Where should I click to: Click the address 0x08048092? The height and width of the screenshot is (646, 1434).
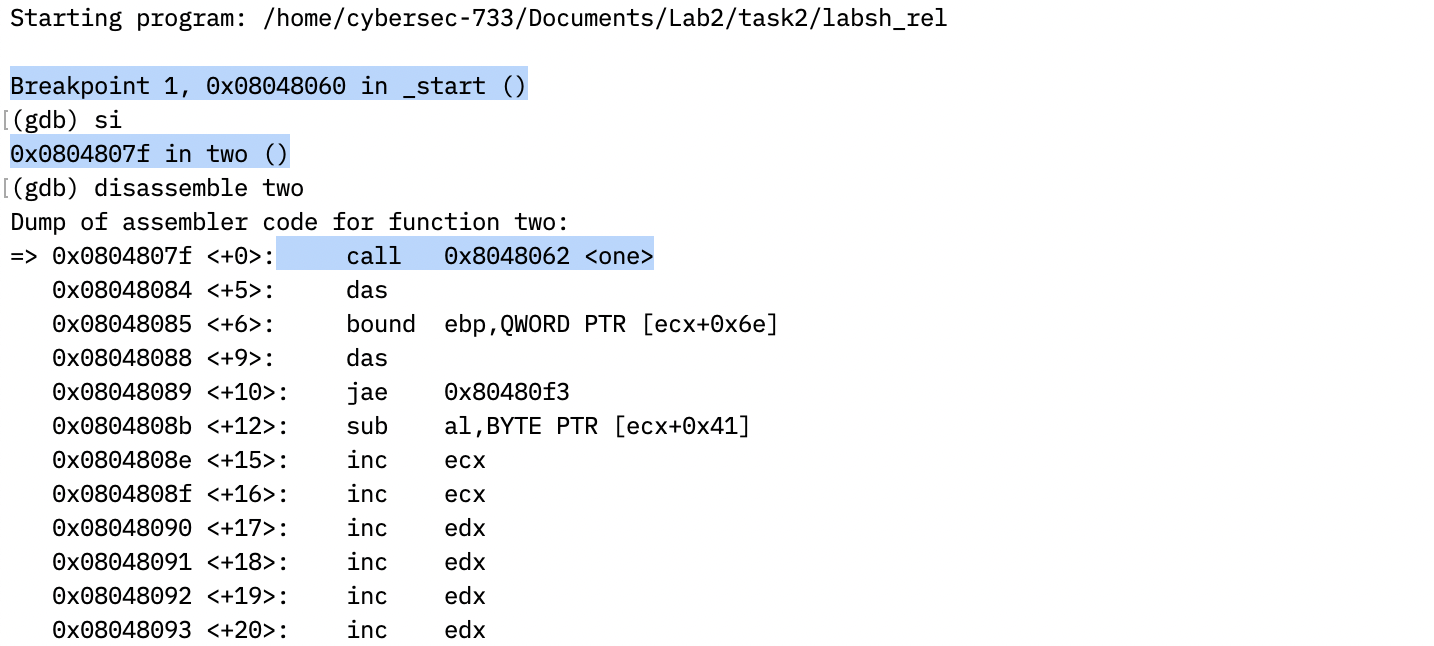coord(121,597)
